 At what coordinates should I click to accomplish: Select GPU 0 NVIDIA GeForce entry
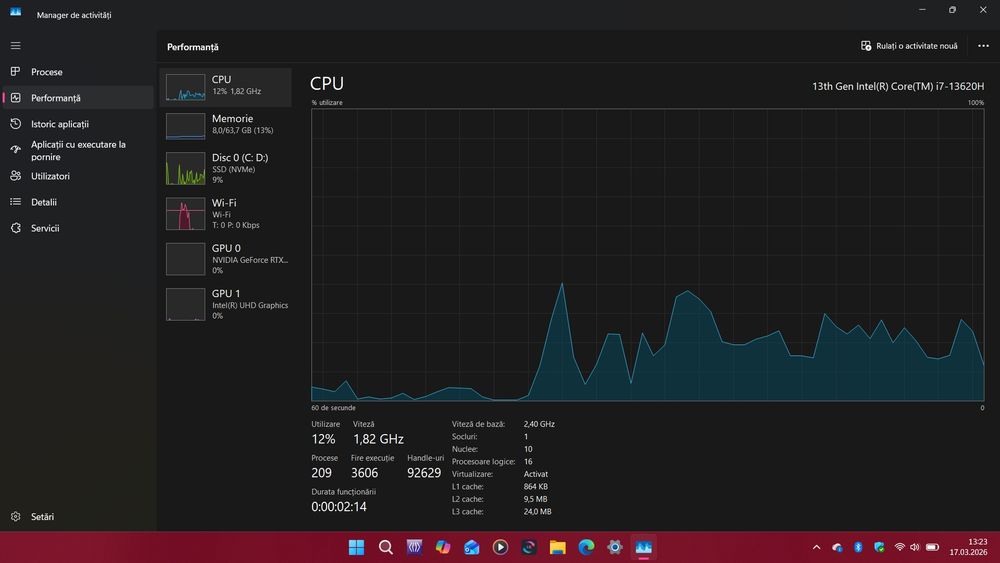point(225,259)
